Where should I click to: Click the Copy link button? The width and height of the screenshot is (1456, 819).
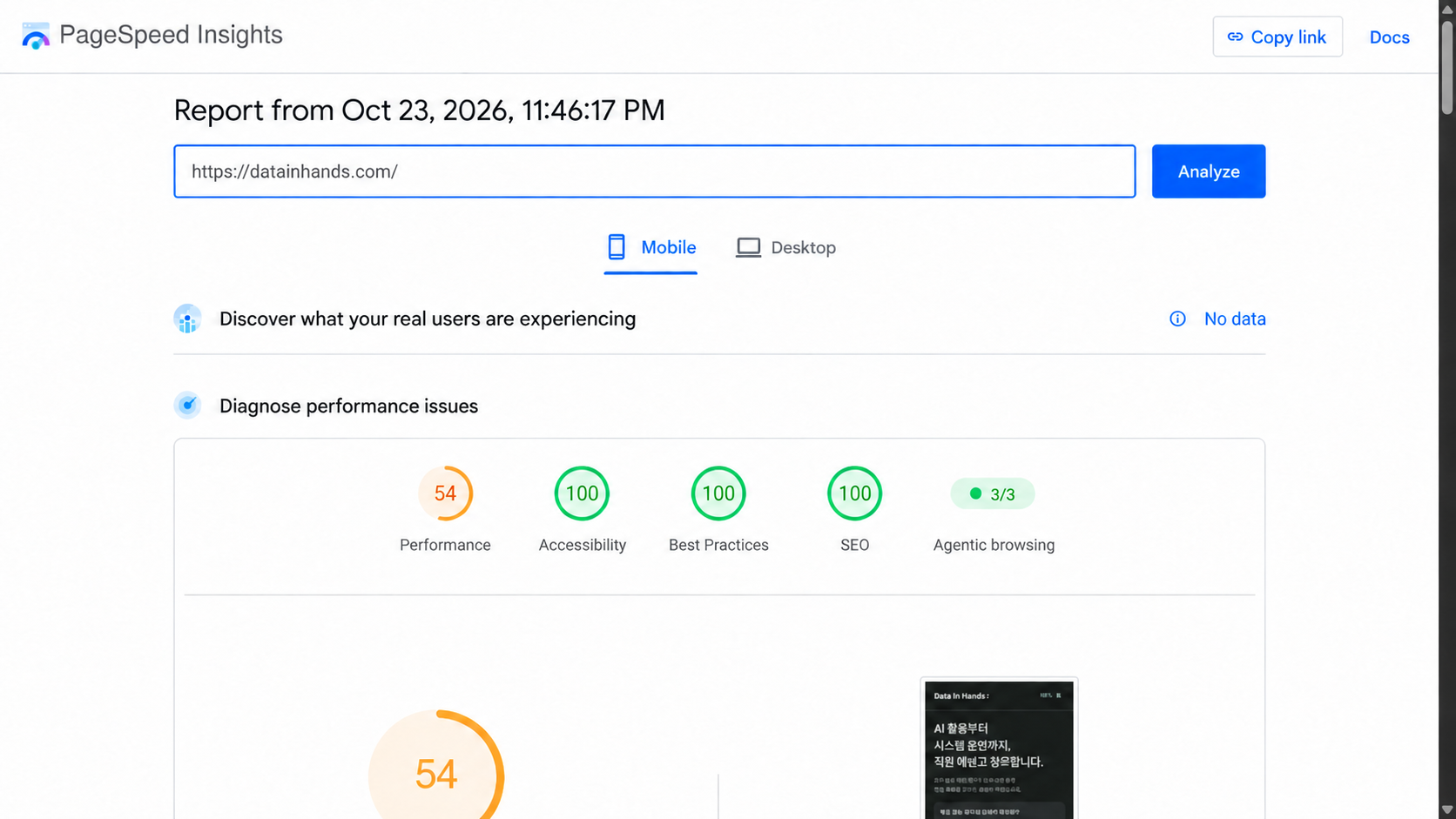[x=1277, y=37]
